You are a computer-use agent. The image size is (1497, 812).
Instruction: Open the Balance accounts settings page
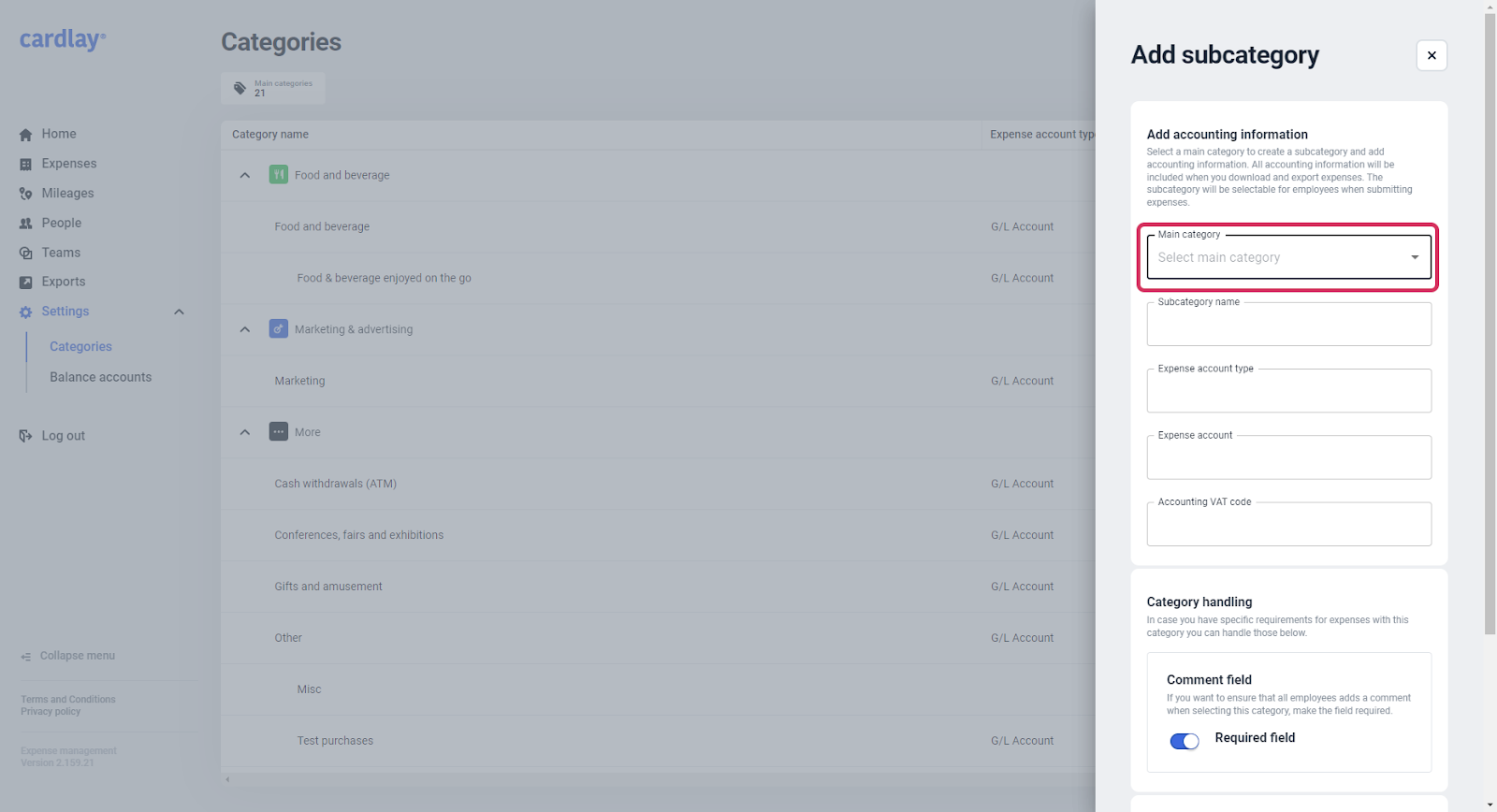click(100, 377)
